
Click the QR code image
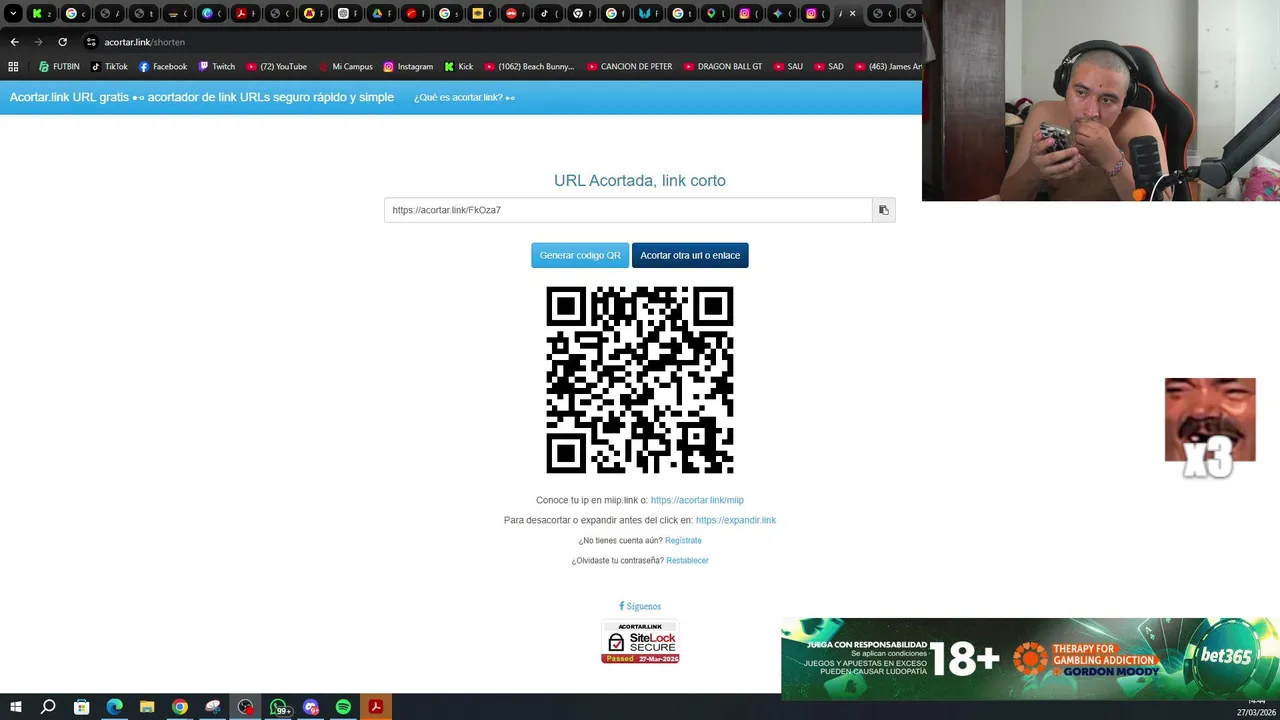tap(640, 380)
